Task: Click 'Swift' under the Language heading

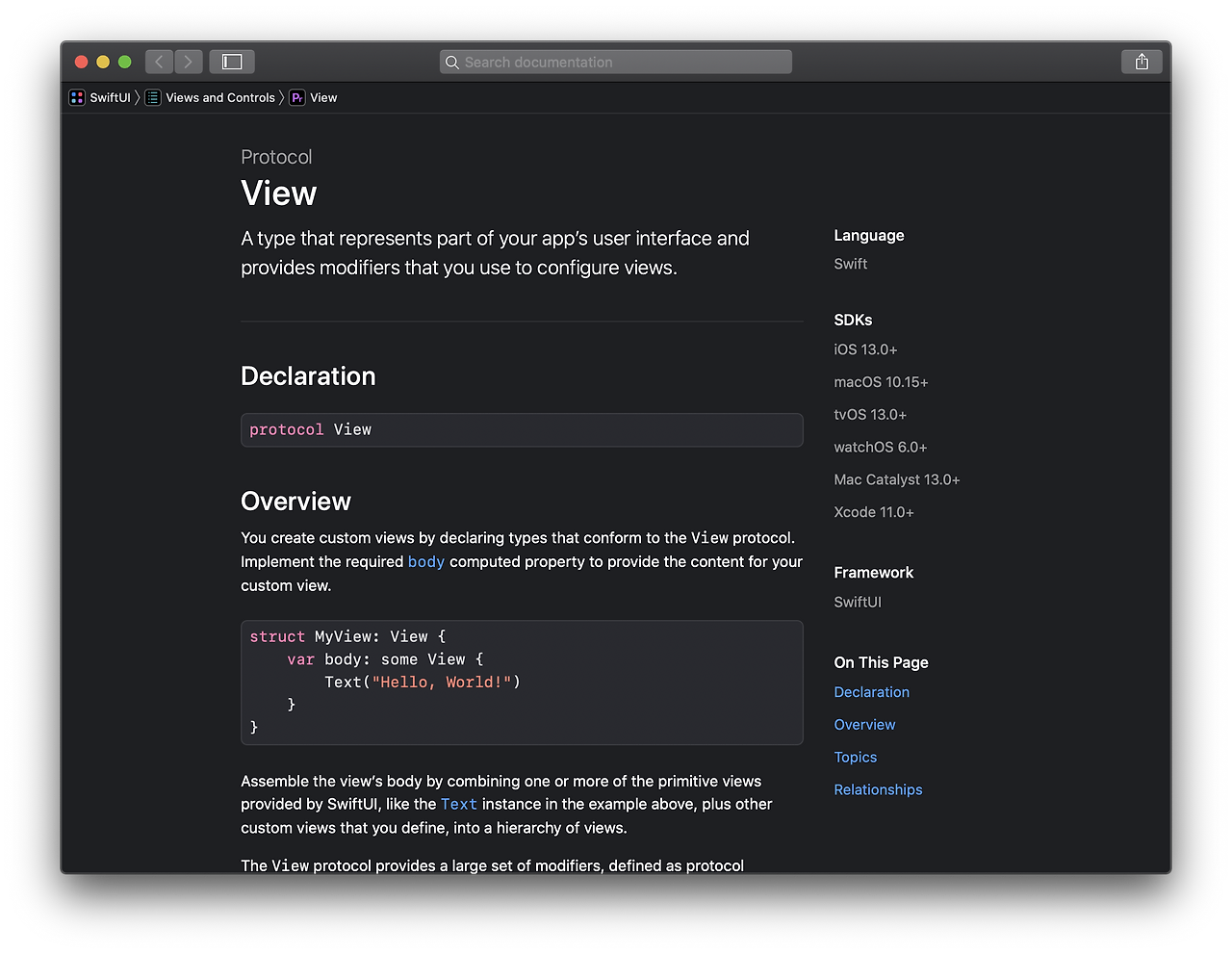Action: (851, 264)
